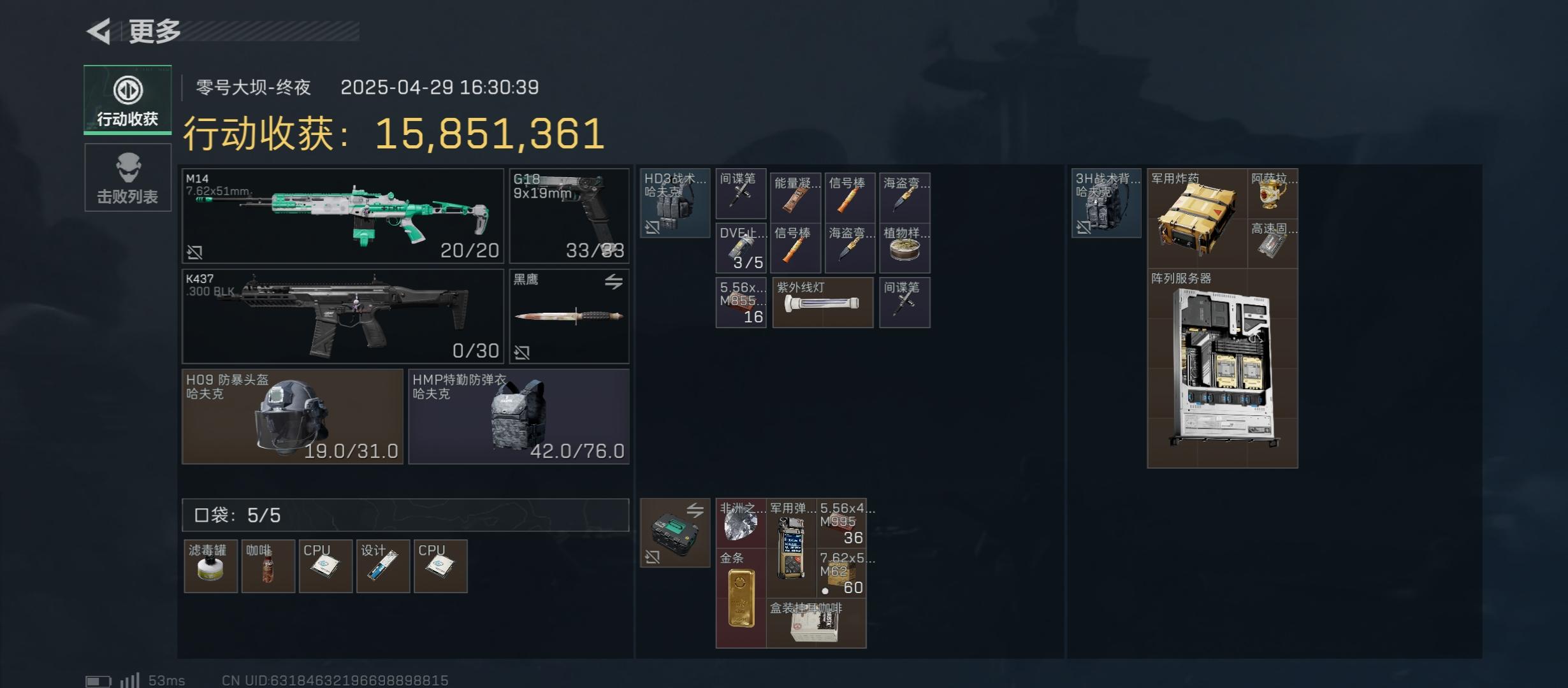
Task: Select the 军用炸药 crate item
Action: coord(1197,219)
